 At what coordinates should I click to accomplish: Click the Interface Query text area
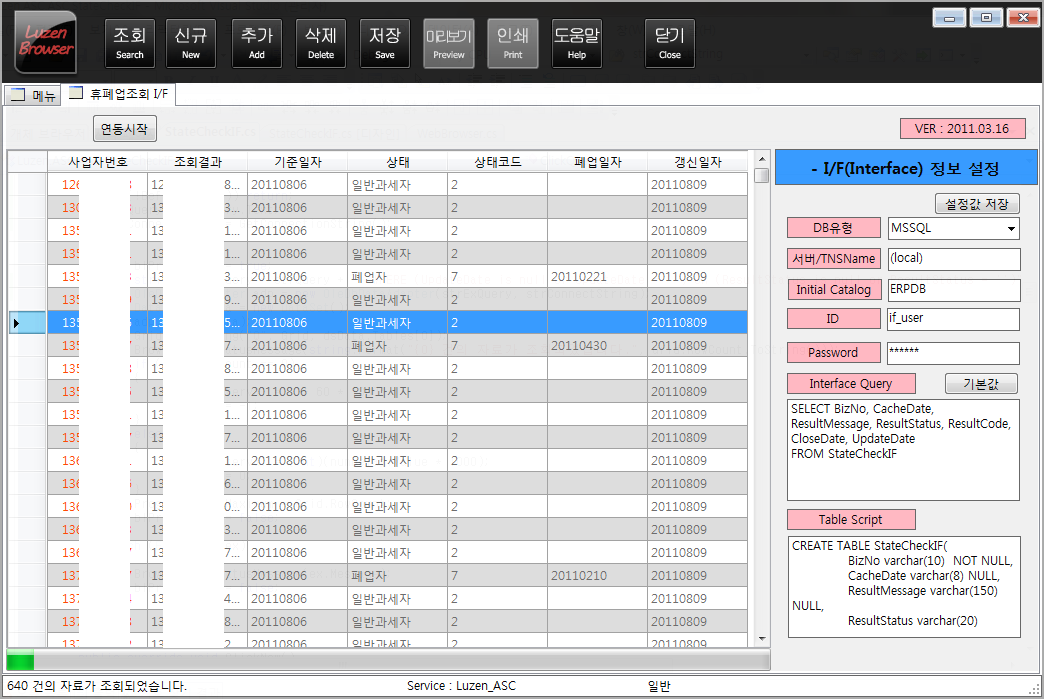tap(902, 450)
